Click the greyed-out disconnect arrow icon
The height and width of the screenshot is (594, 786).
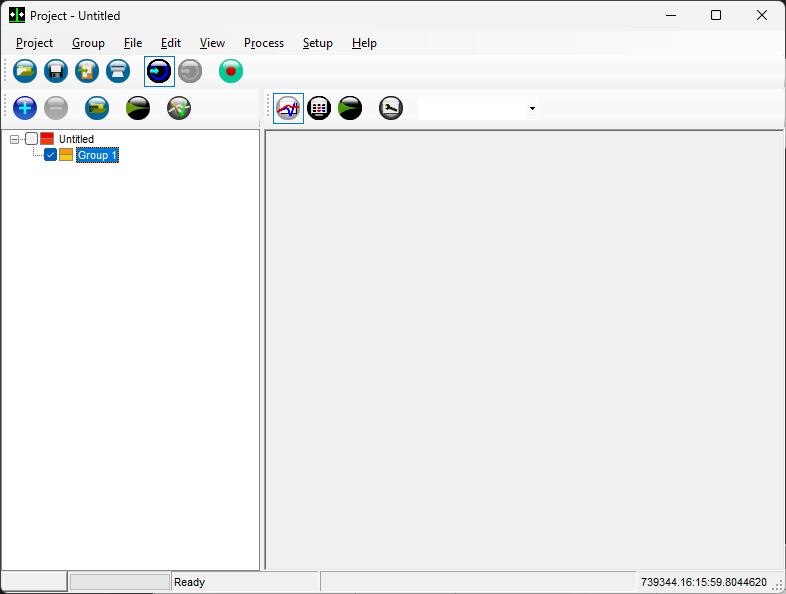[190, 71]
